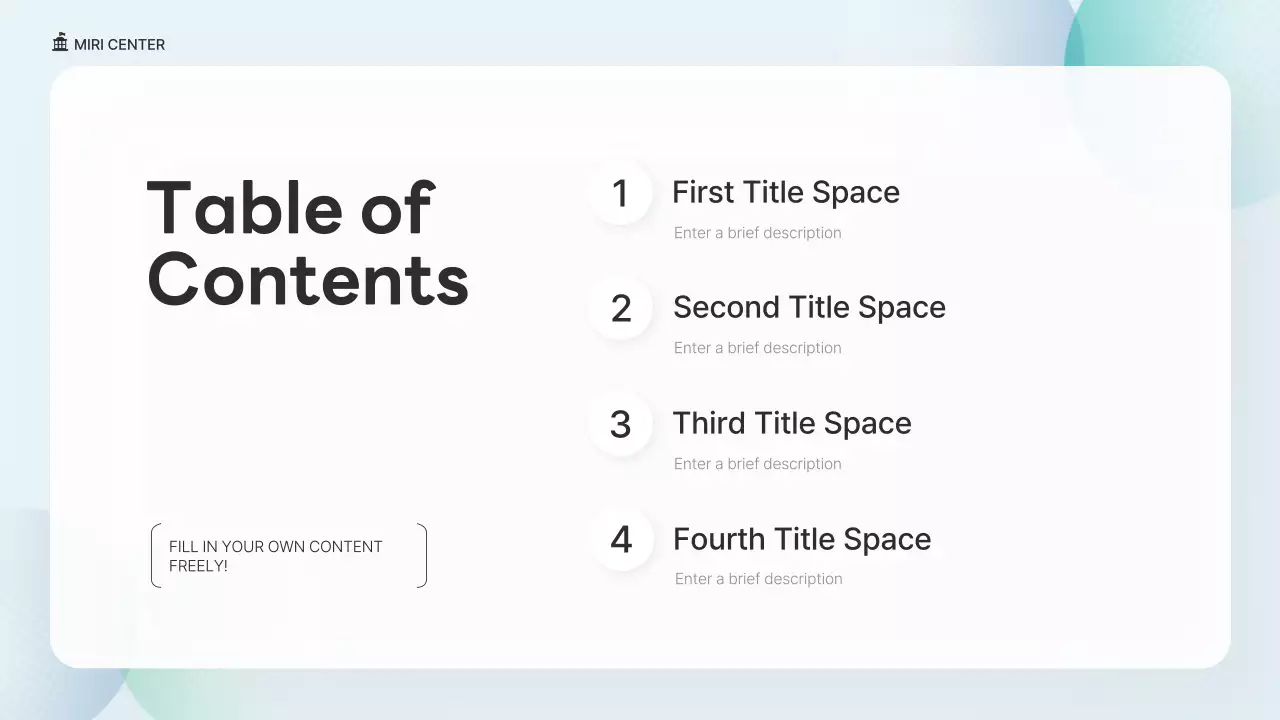Open the Second Title Space entry
Image resolution: width=1280 pixels, height=720 pixels.
coord(808,307)
